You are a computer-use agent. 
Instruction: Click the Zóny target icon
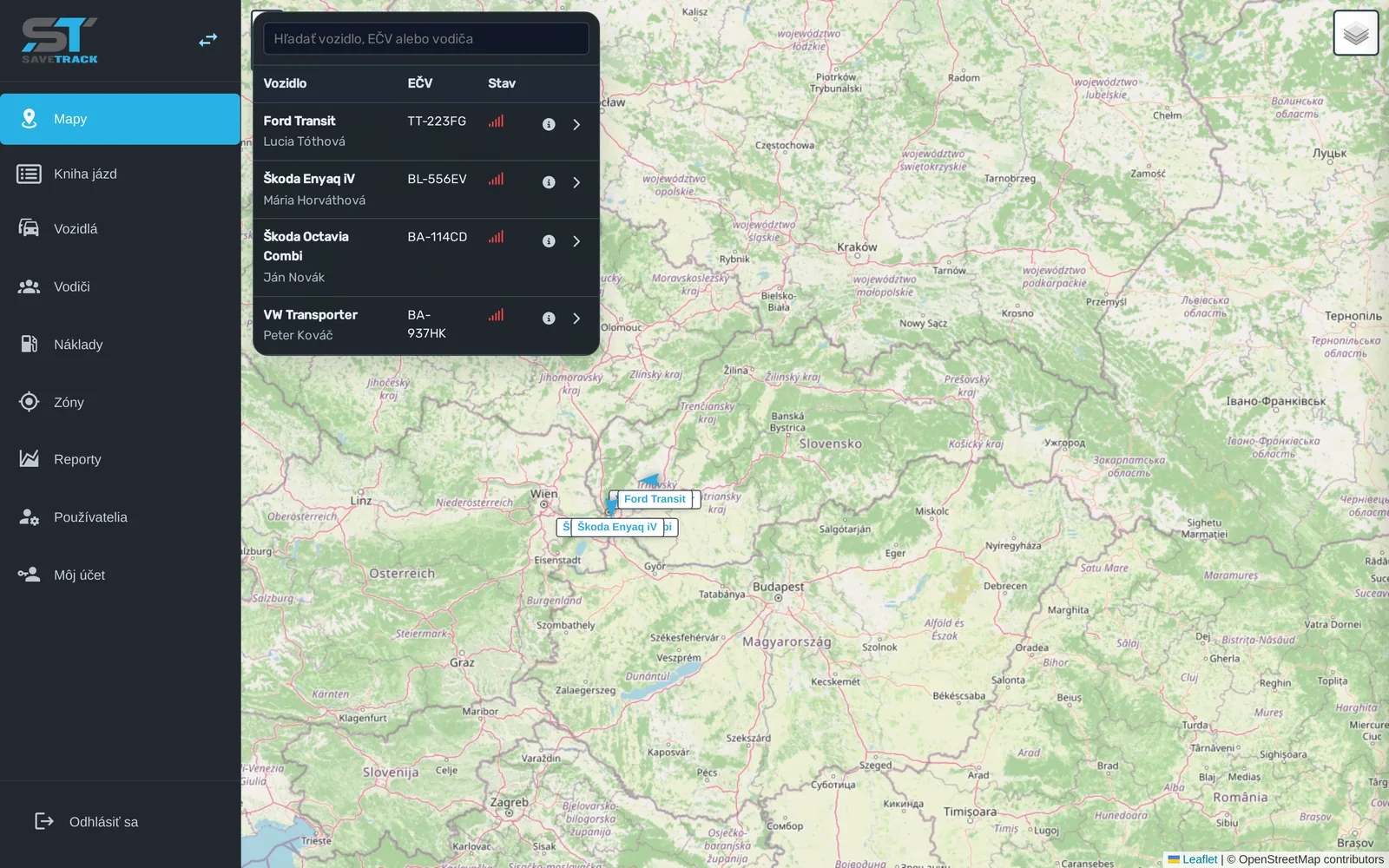[x=29, y=402]
